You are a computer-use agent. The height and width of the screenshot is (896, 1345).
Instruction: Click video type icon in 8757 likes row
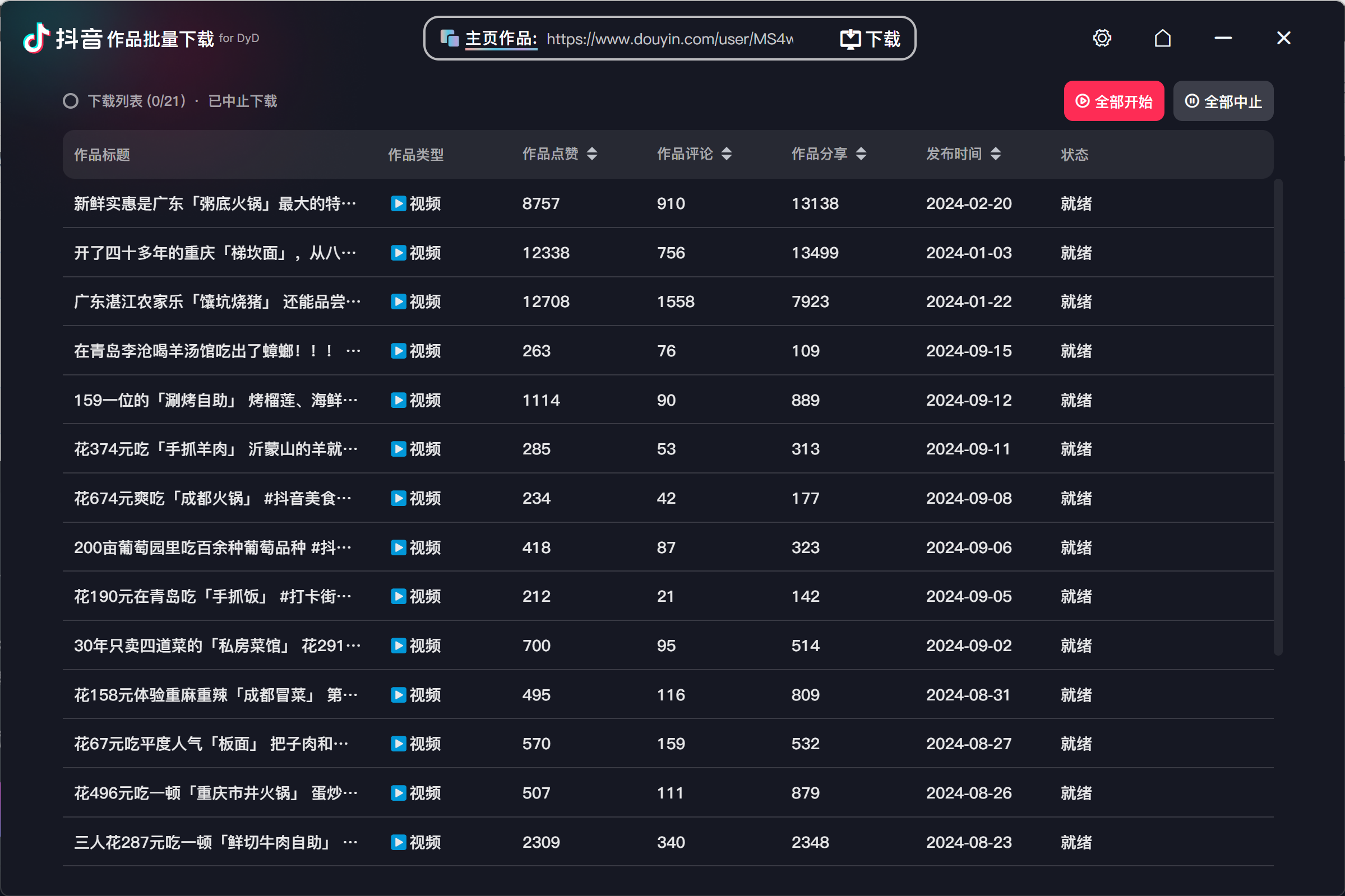[399, 203]
